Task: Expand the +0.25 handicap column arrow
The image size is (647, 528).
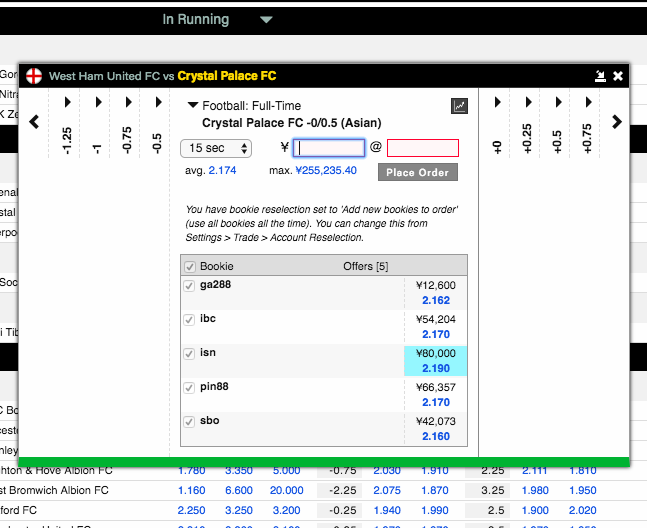Action: click(528, 102)
